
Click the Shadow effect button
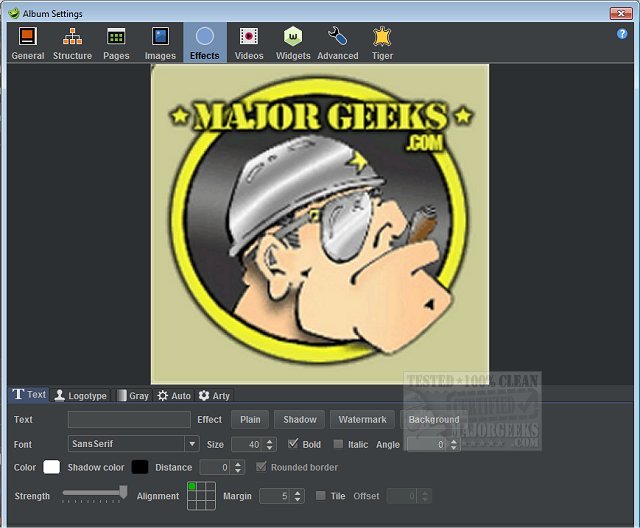299,420
